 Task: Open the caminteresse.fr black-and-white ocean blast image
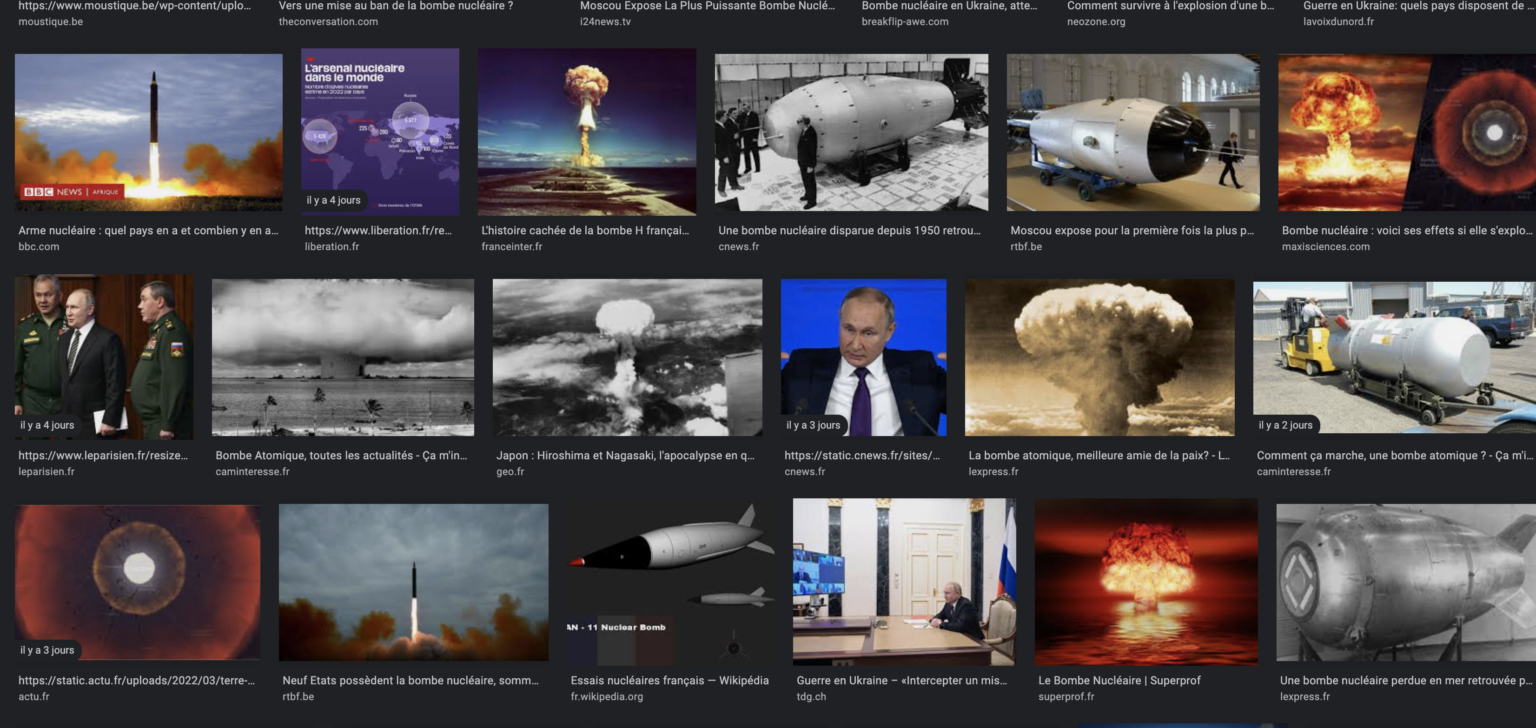click(x=342, y=357)
